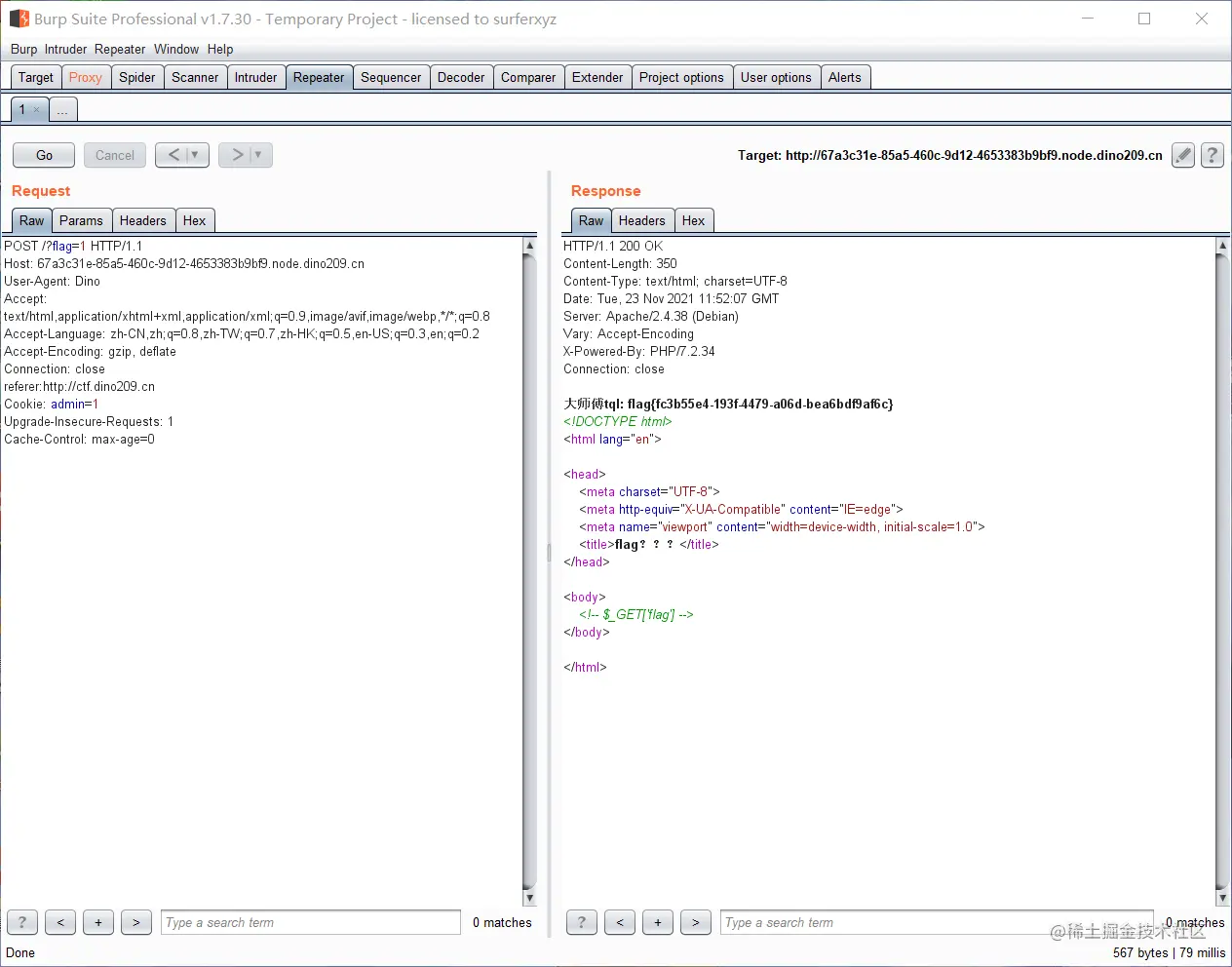
Task: Click the Burp Suite logo icon
Action: pyautogui.click(x=19, y=19)
